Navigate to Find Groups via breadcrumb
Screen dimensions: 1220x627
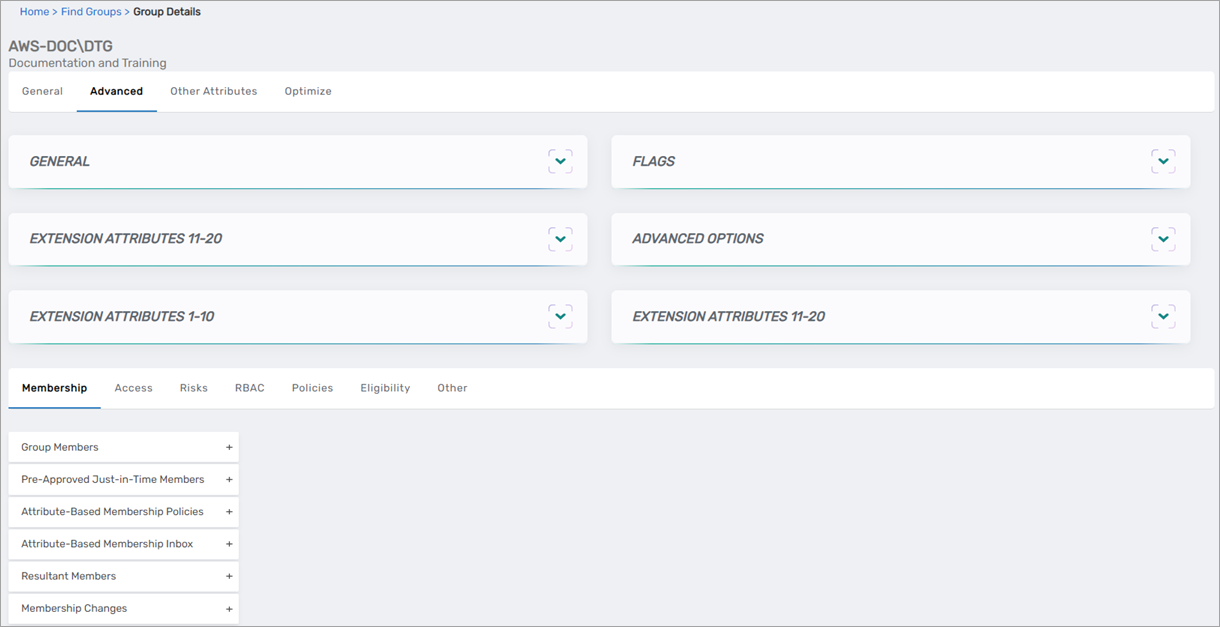point(90,11)
